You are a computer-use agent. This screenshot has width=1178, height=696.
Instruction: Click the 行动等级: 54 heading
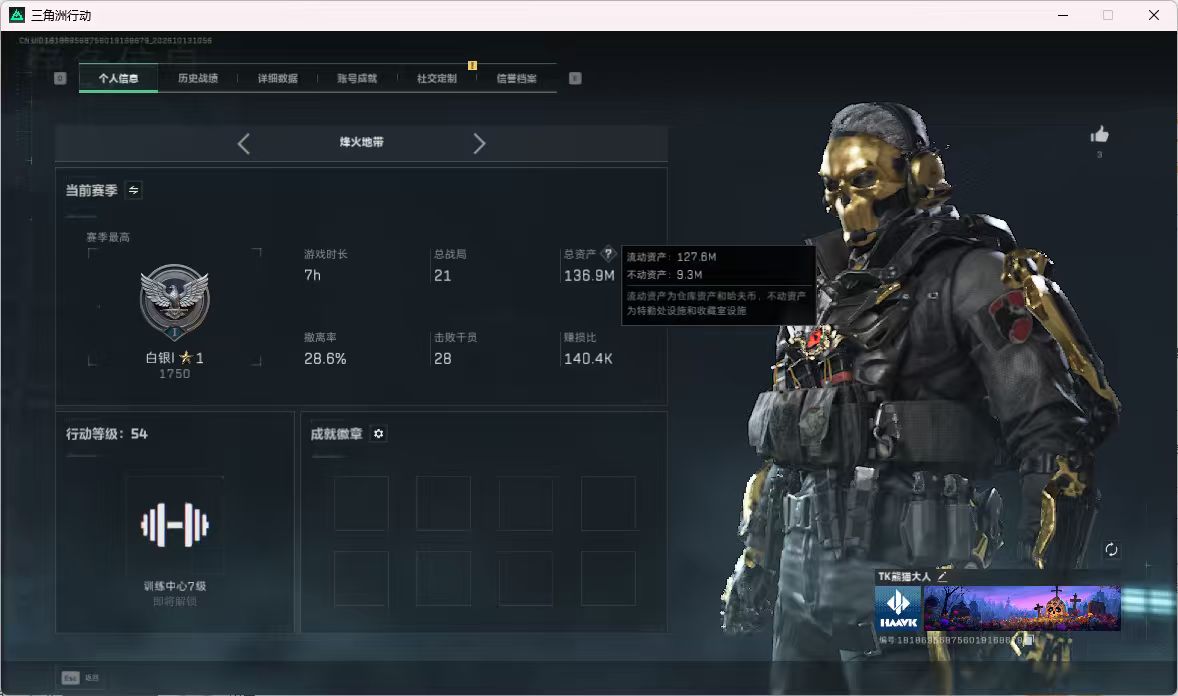pyautogui.click(x=107, y=434)
